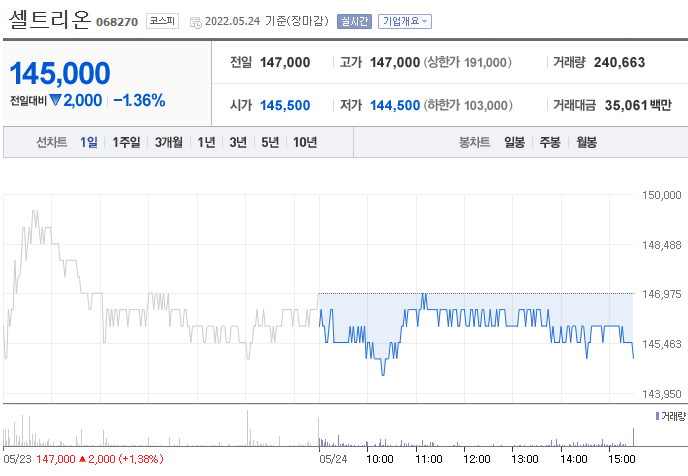688x476 pixels.
Task: Show the 5년 line chart
Action: pos(270,142)
